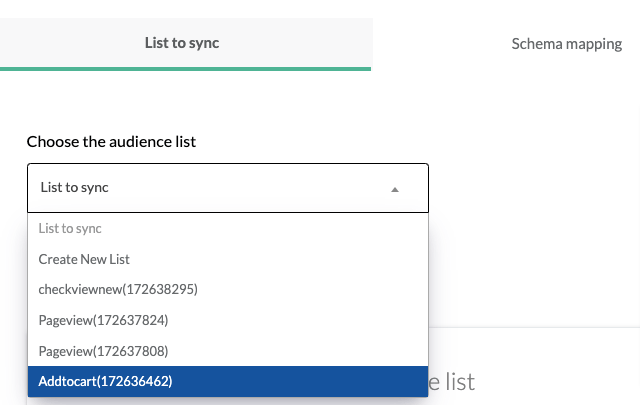Pick the Pageview(172637808) audience list
The height and width of the screenshot is (405, 640).
tap(228, 351)
